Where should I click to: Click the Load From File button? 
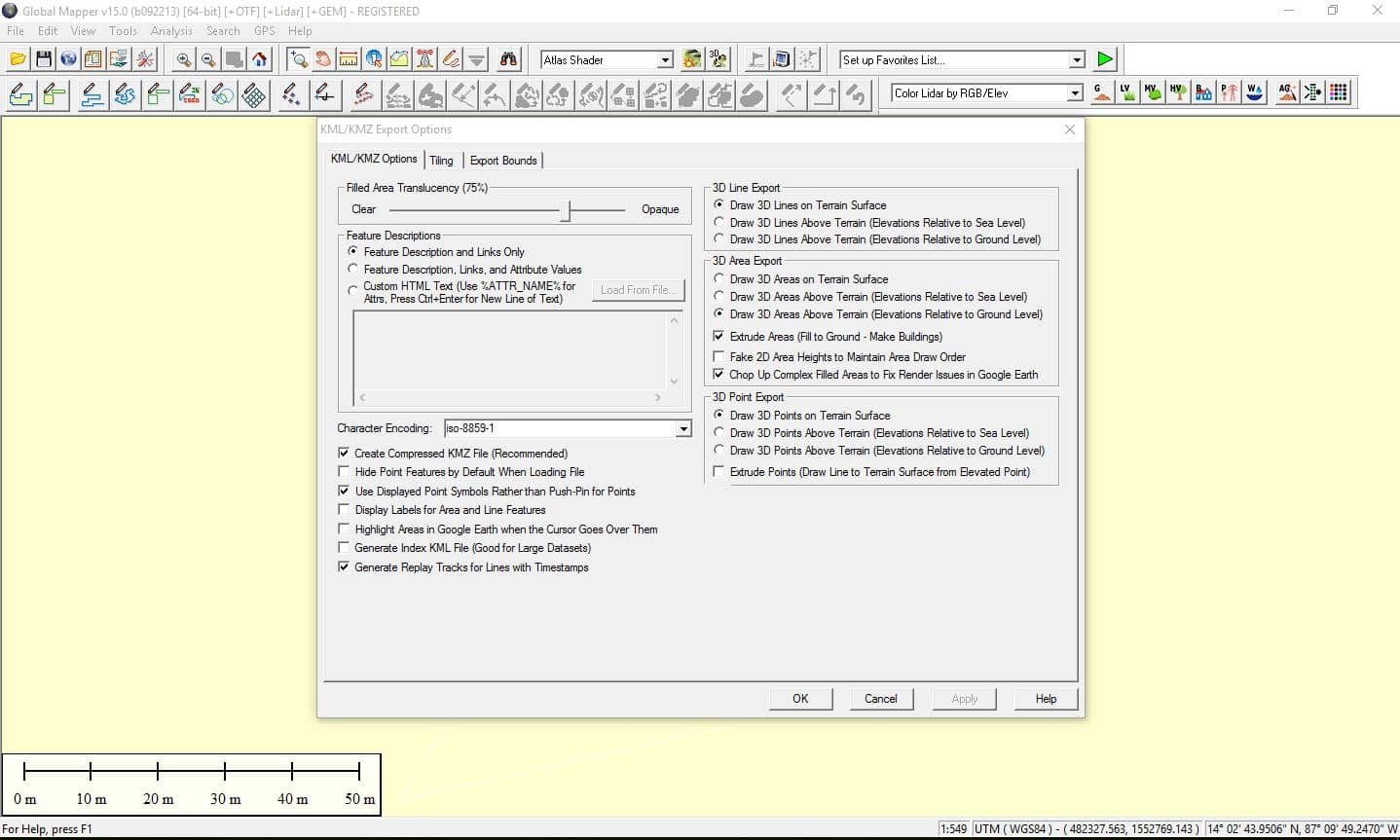click(638, 290)
